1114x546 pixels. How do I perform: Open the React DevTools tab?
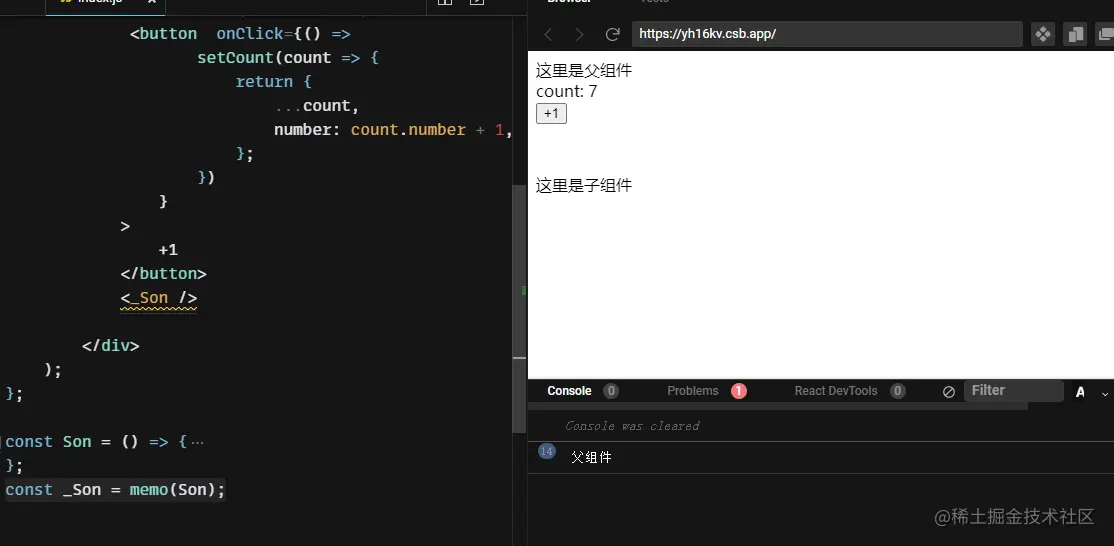(x=836, y=391)
